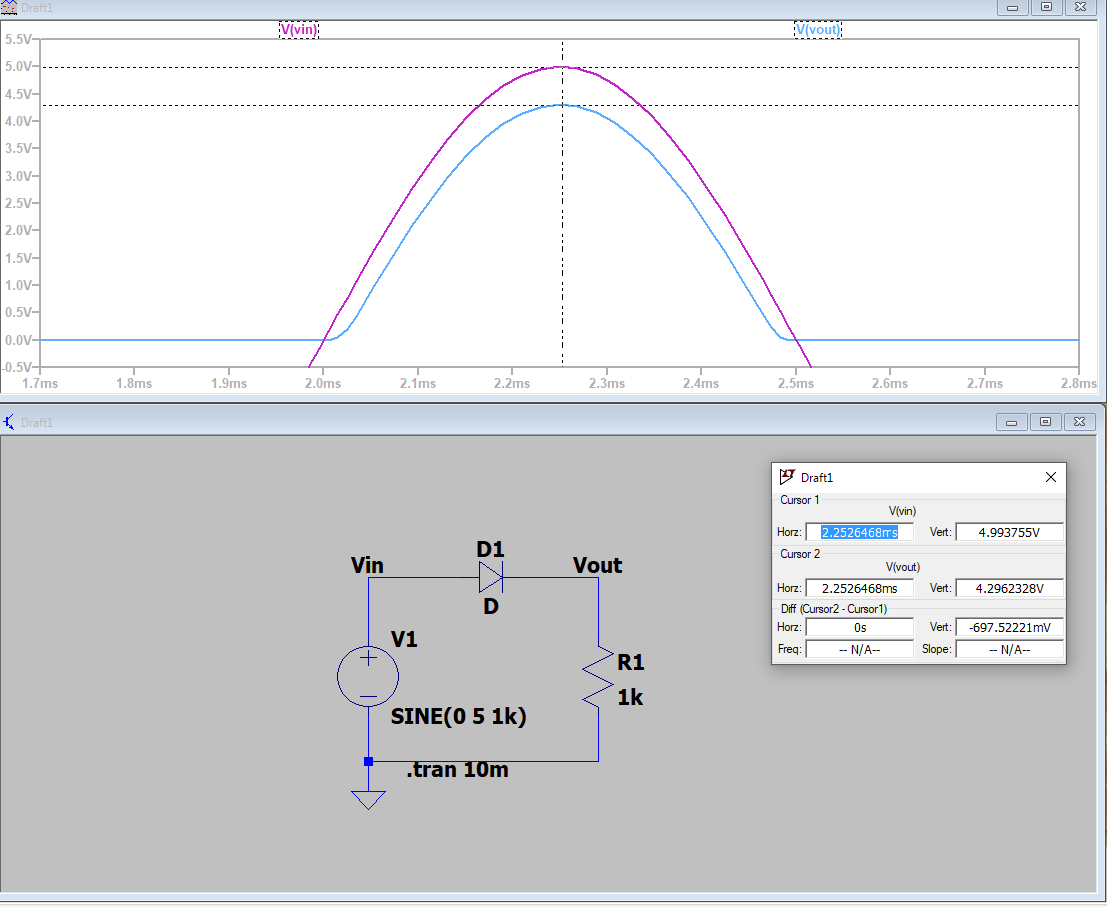Focus the Cursor 2 Horz field

coord(859,588)
